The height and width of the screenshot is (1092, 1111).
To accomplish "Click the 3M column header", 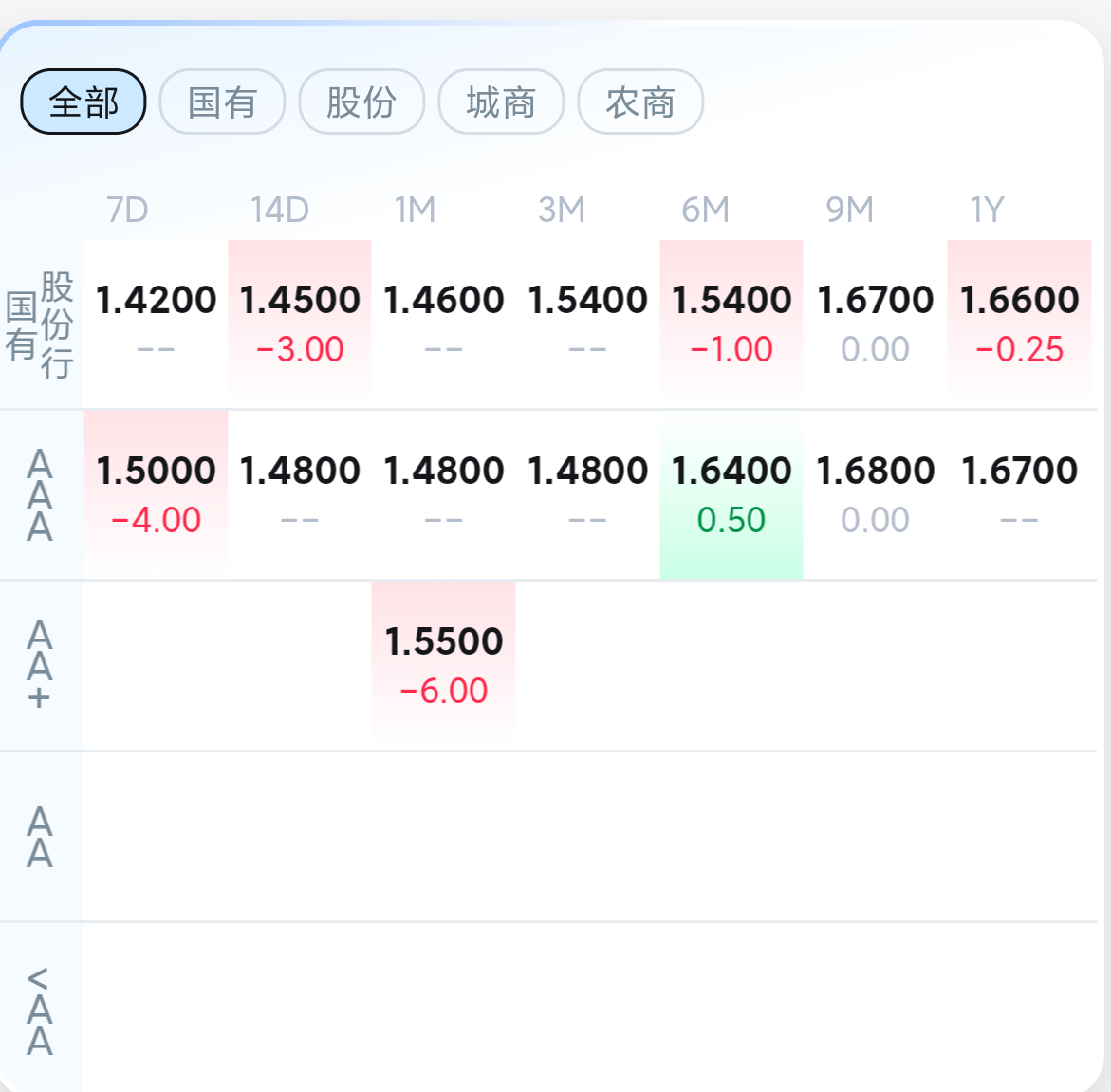I will [x=561, y=210].
